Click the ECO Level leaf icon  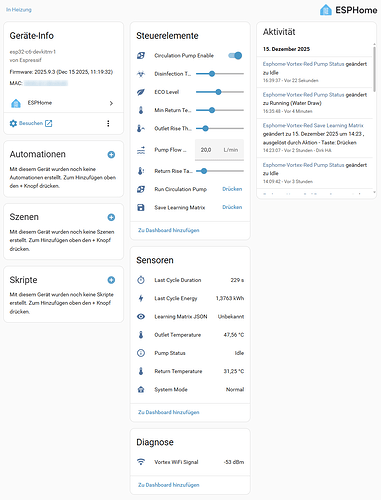141,92
